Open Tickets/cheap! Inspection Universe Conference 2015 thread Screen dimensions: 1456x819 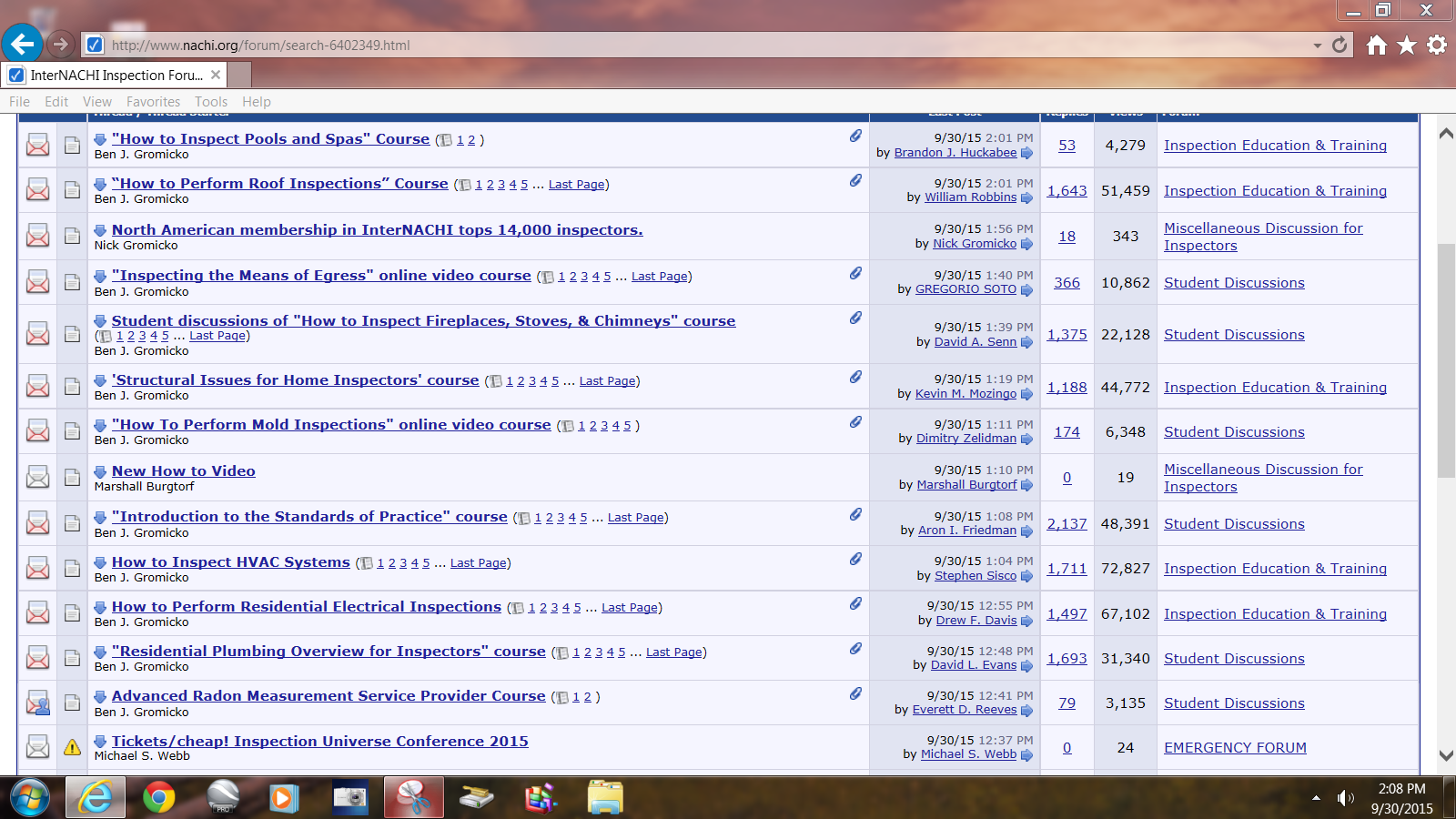coord(319,741)
